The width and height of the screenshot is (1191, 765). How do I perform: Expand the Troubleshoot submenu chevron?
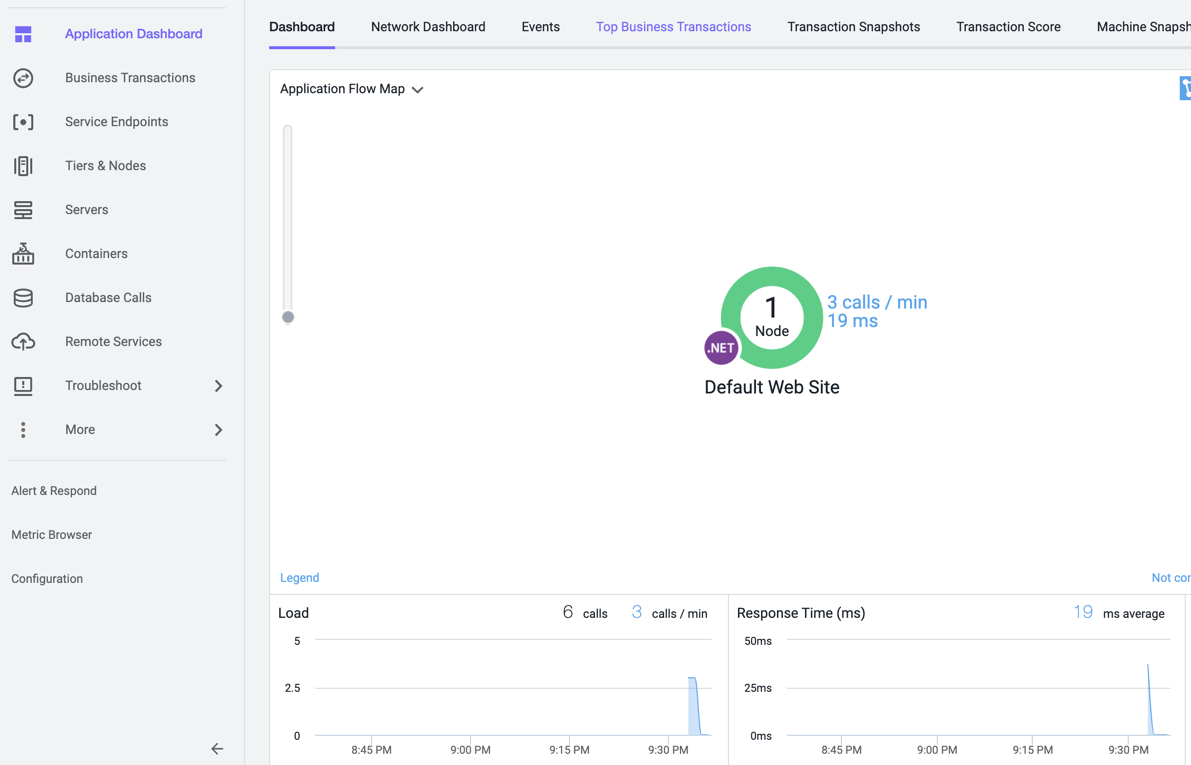pyautogui.click(x=218, y=386)
